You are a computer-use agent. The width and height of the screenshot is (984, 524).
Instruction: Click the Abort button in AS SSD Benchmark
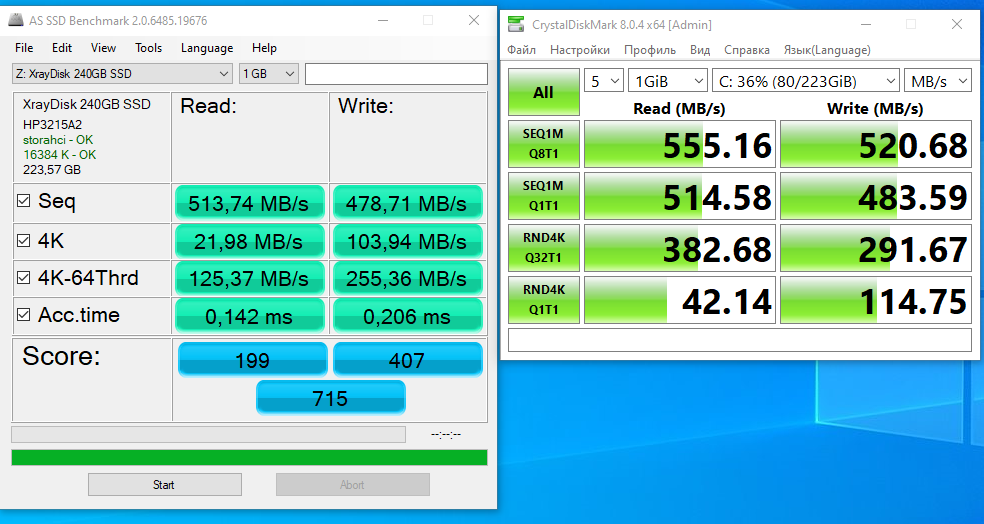tap(353, 484)
